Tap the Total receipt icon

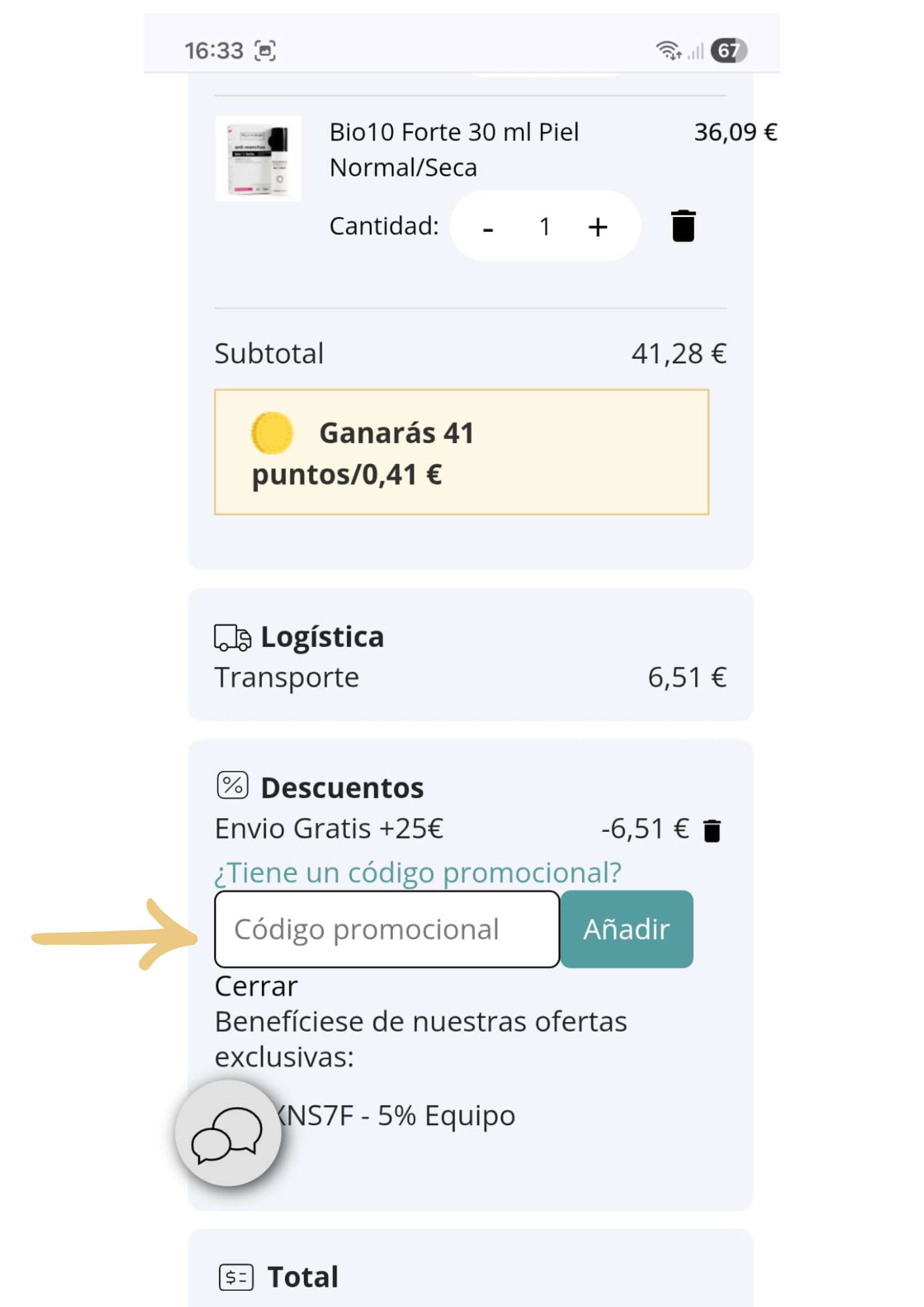tap(236, 1276)
